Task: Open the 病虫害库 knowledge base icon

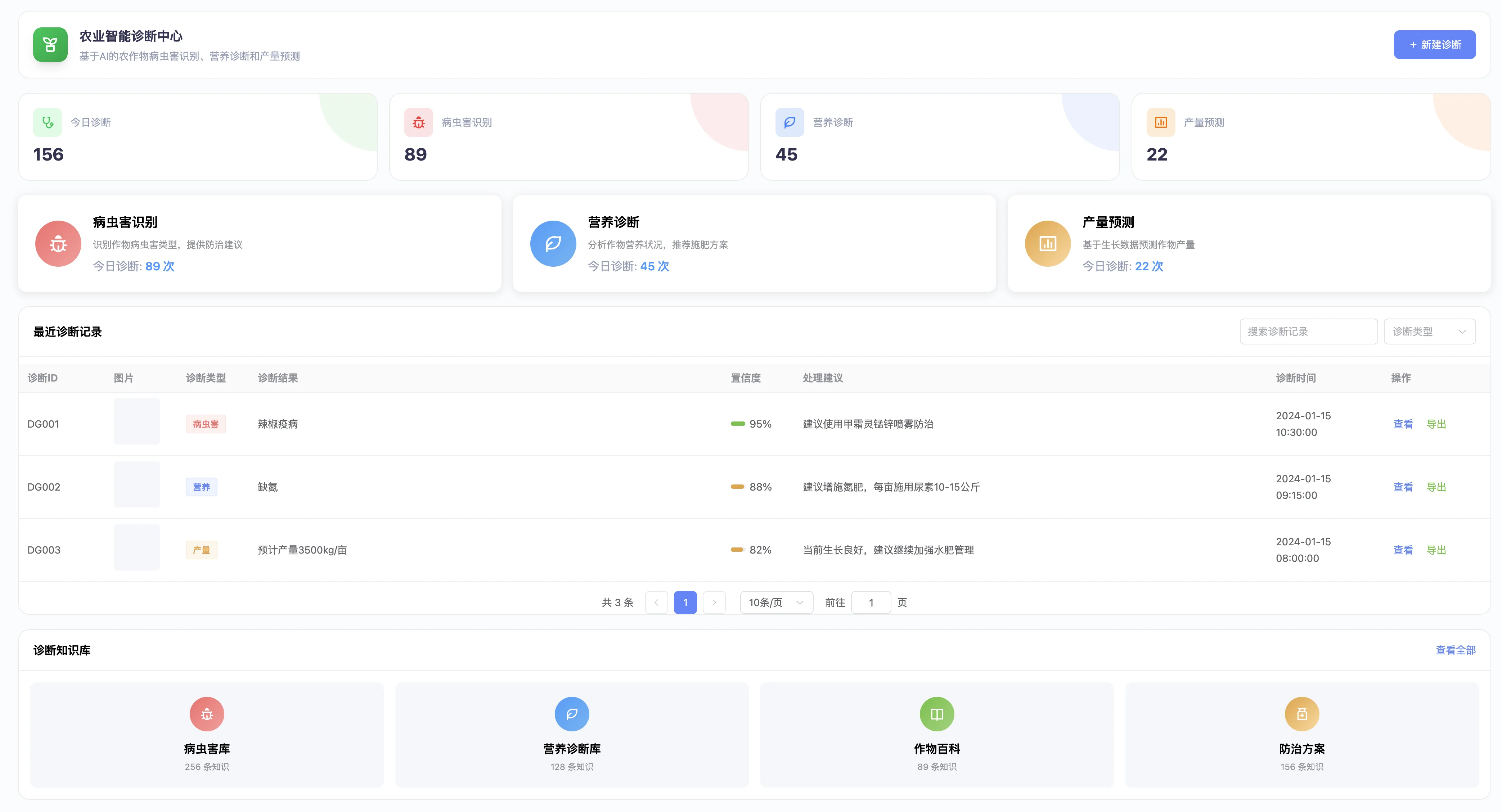Action: point(206,713)
